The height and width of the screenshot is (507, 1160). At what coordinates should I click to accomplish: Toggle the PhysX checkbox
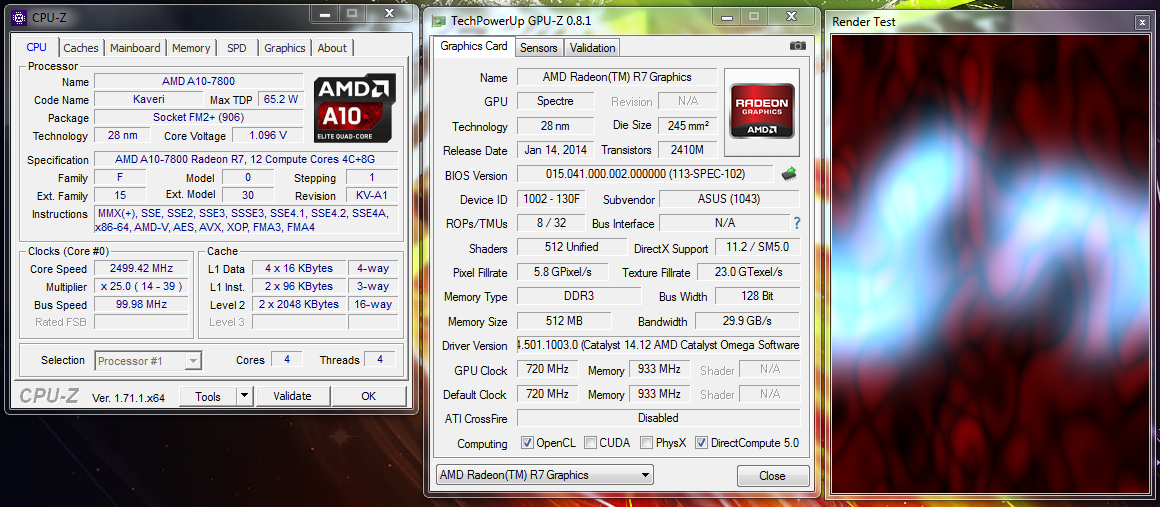[x=646, y=443]
